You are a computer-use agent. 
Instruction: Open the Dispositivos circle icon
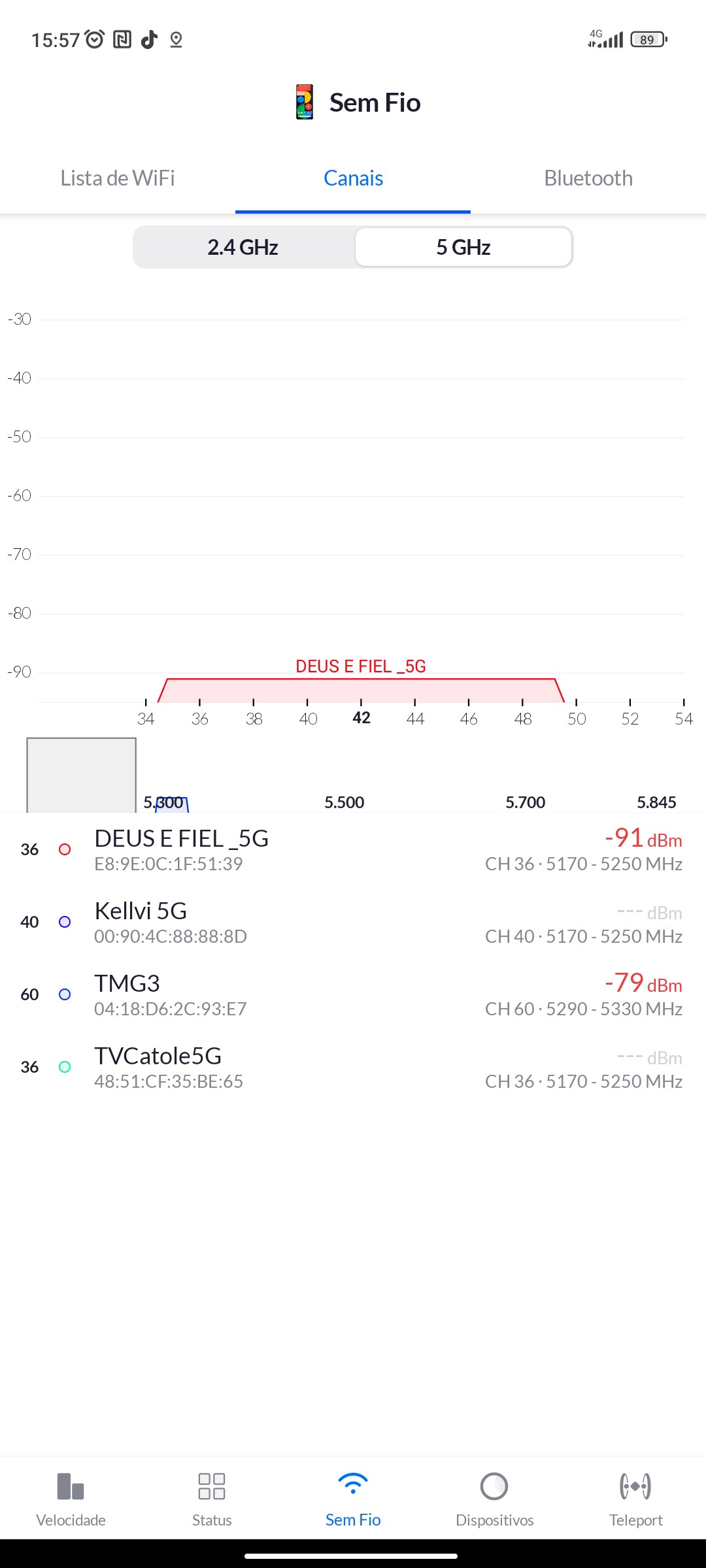pyautogui.click(x=494, y=1486)
